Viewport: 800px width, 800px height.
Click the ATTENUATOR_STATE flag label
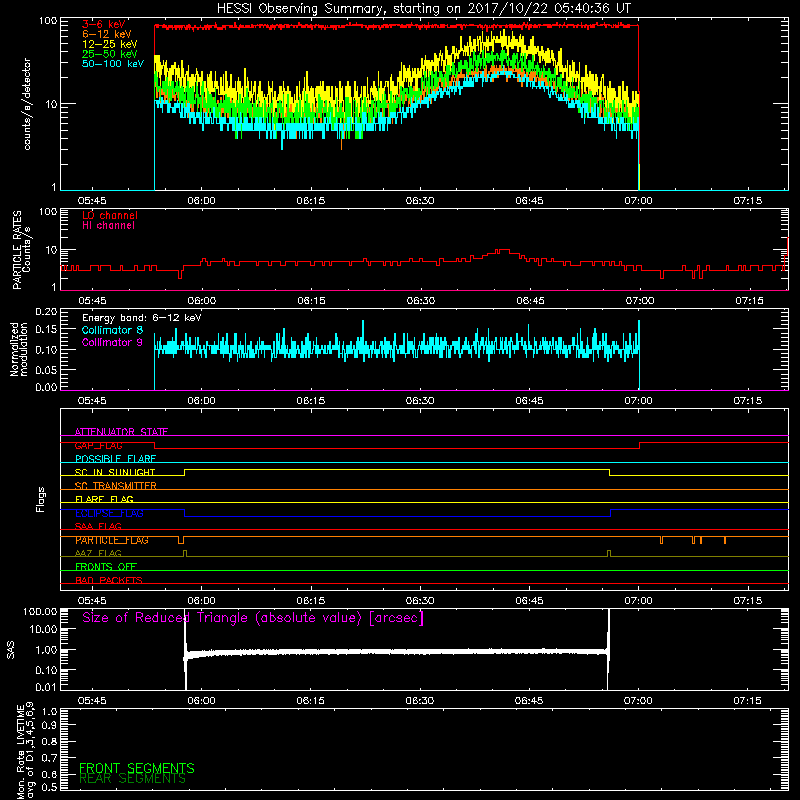click(121, 432)
